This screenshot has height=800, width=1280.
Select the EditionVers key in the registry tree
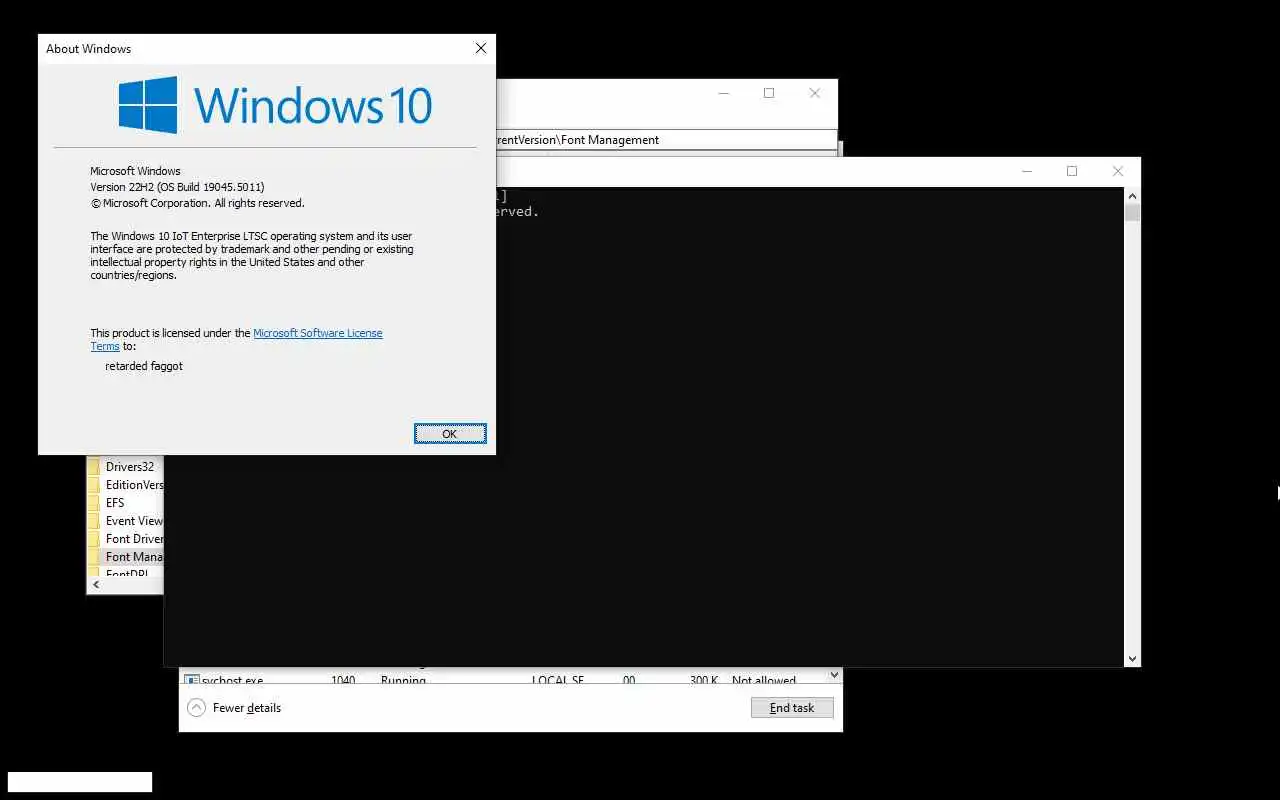(x=134, y=485)
